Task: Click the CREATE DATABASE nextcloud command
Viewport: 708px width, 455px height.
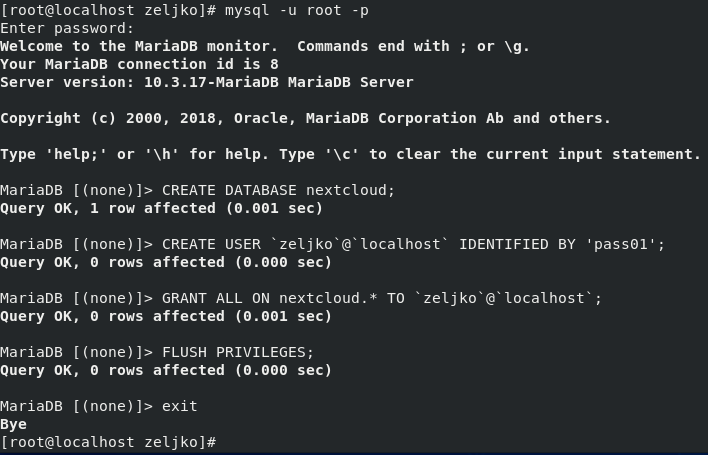Action: click(x=278, y=190)
